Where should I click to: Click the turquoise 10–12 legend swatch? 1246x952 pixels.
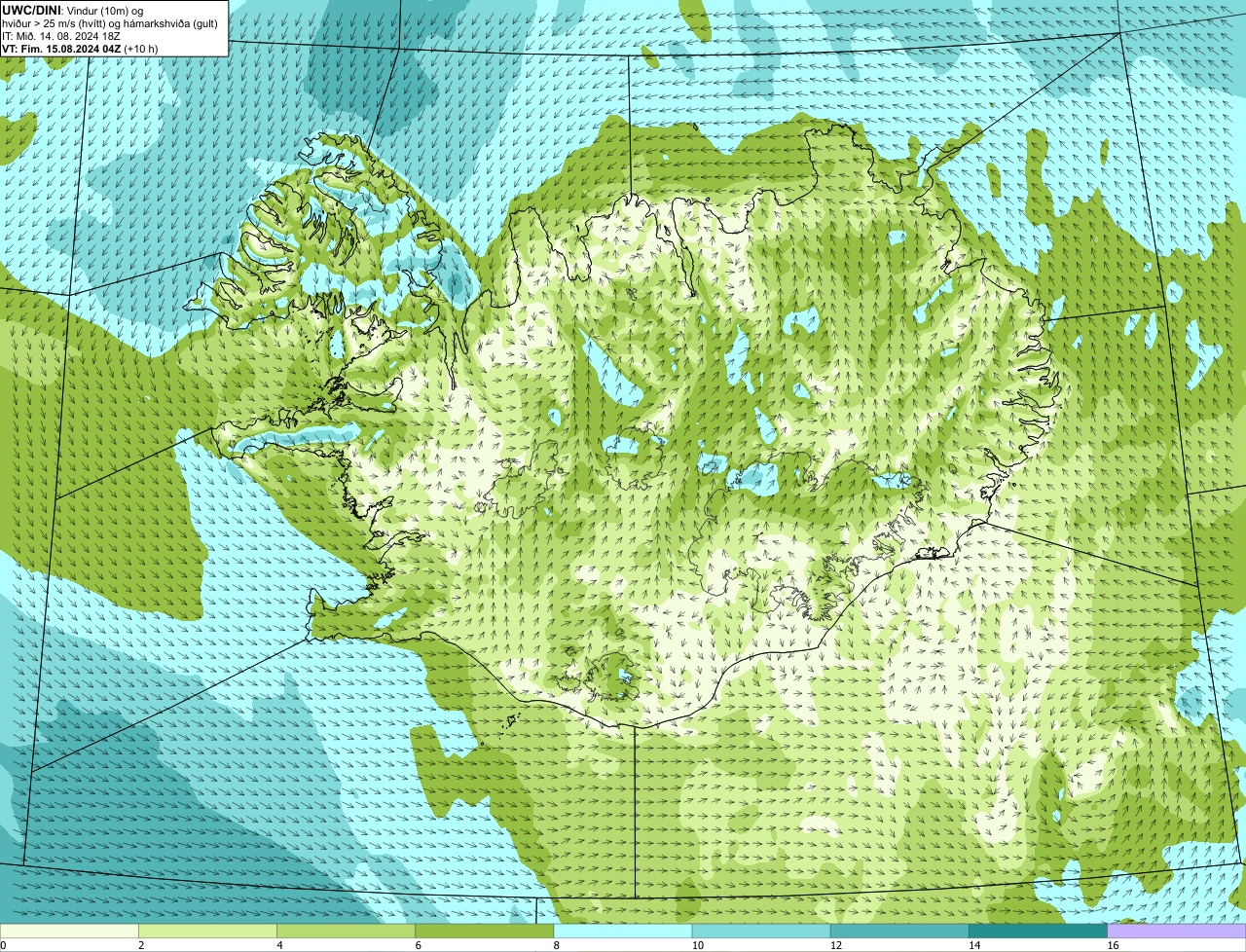[x=761, y=931]
